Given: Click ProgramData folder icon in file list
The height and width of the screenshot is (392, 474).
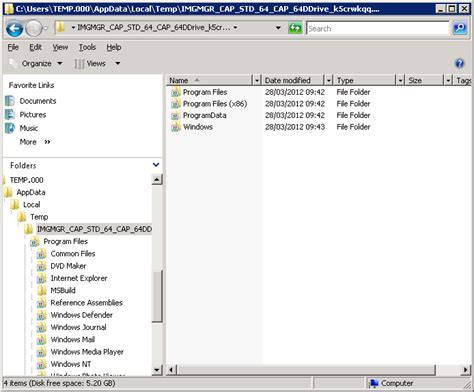Looking at the screenshot, I should [176, 115].
